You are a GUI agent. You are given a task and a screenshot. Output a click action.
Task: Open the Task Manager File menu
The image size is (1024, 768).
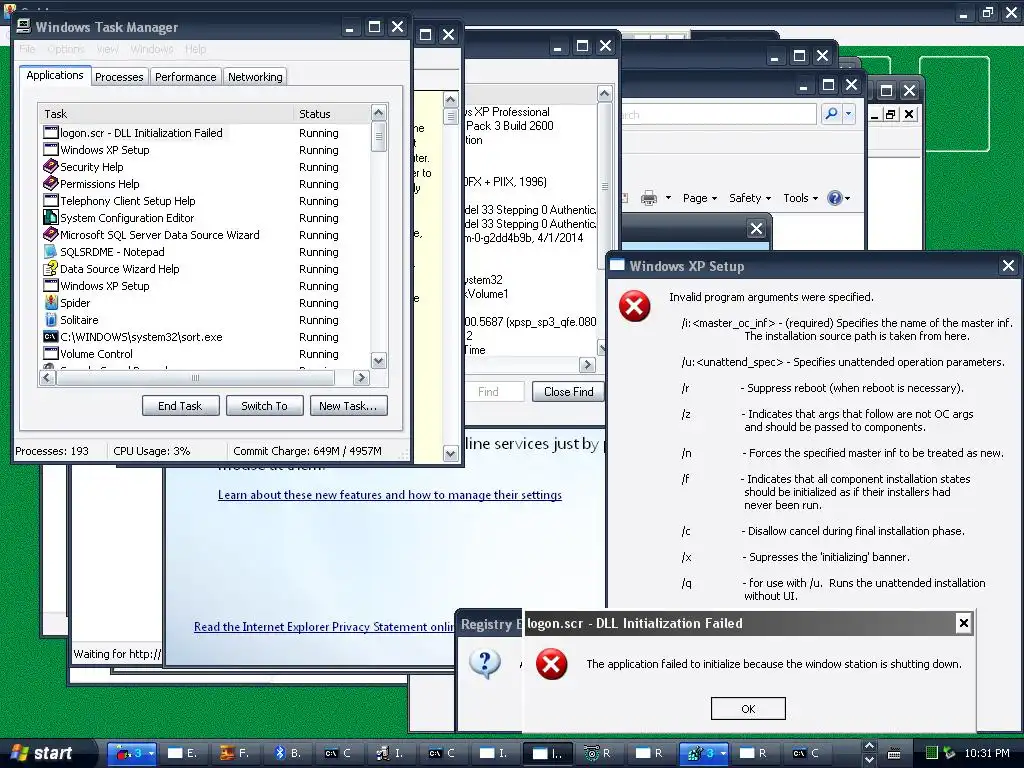click(x=27, y=49)
